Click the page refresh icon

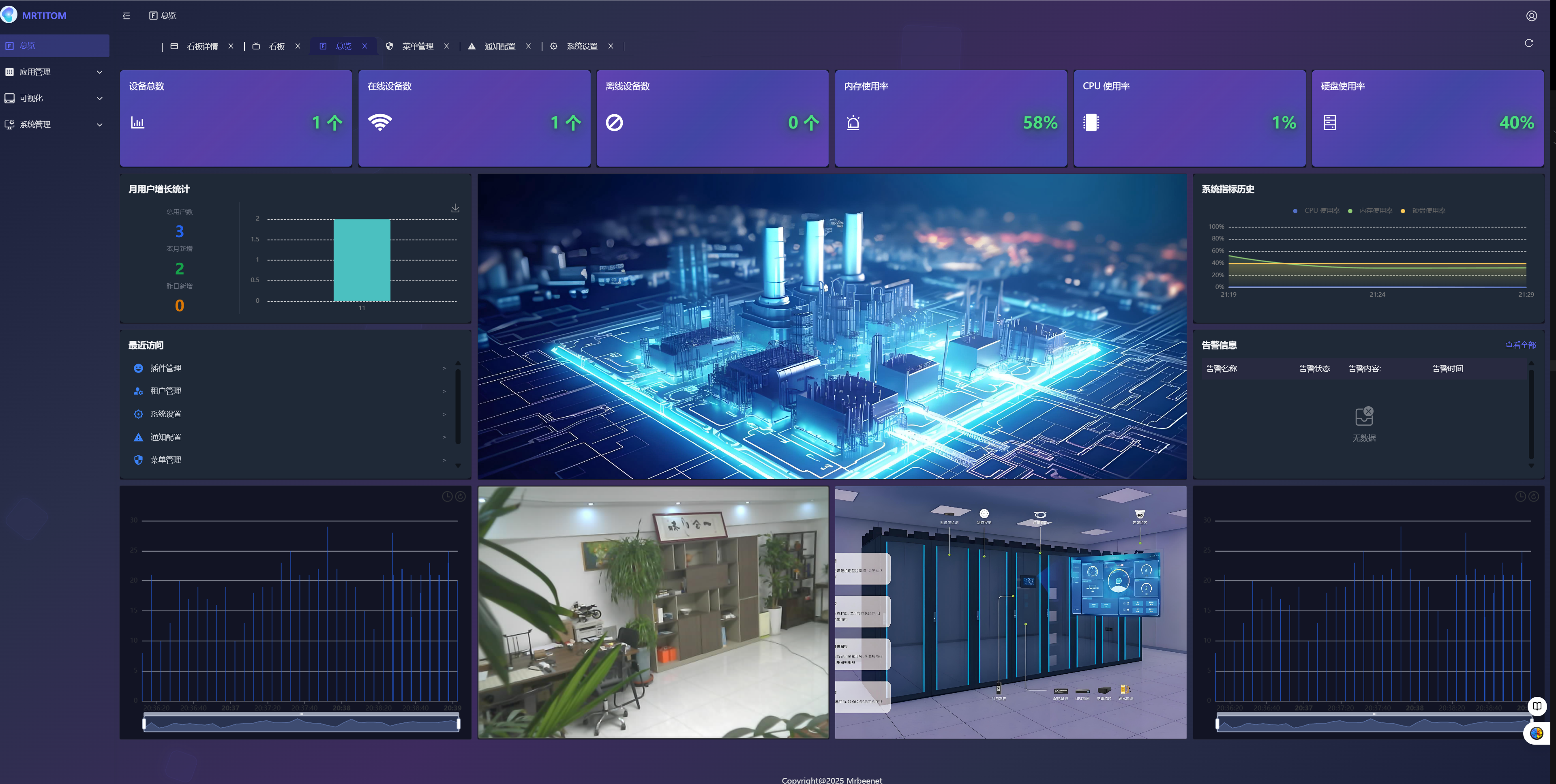pos(1528,43)
